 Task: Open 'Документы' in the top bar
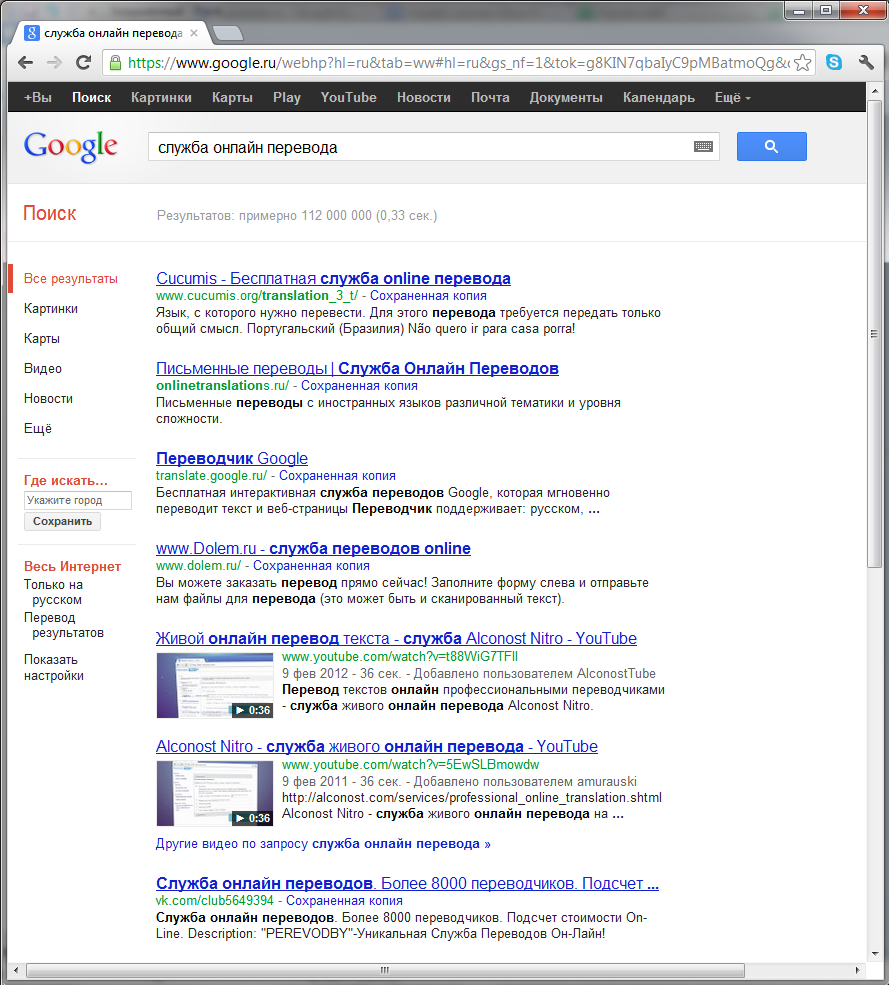coord(566,97)
